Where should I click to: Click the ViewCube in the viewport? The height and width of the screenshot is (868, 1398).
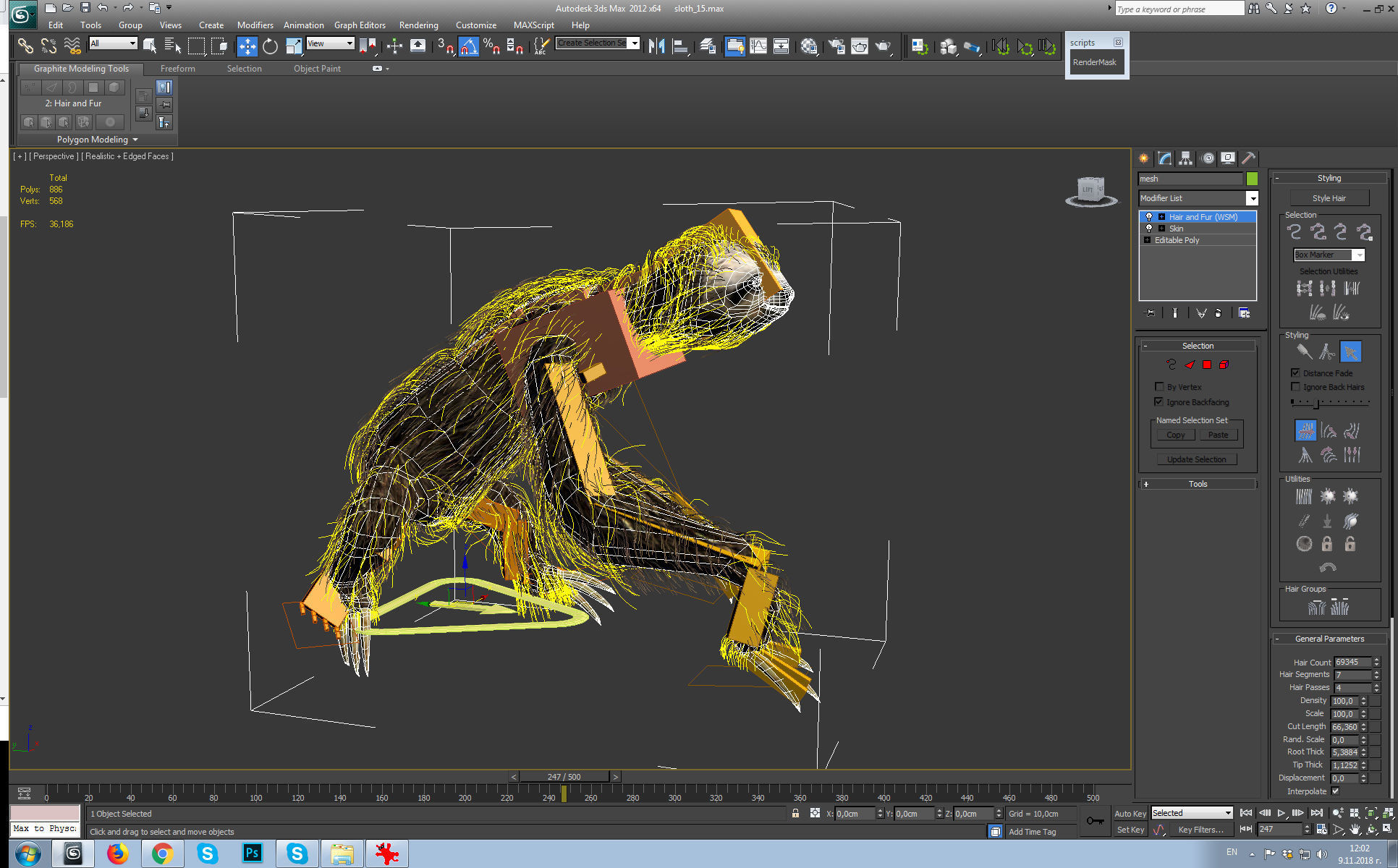(1091, 191)
